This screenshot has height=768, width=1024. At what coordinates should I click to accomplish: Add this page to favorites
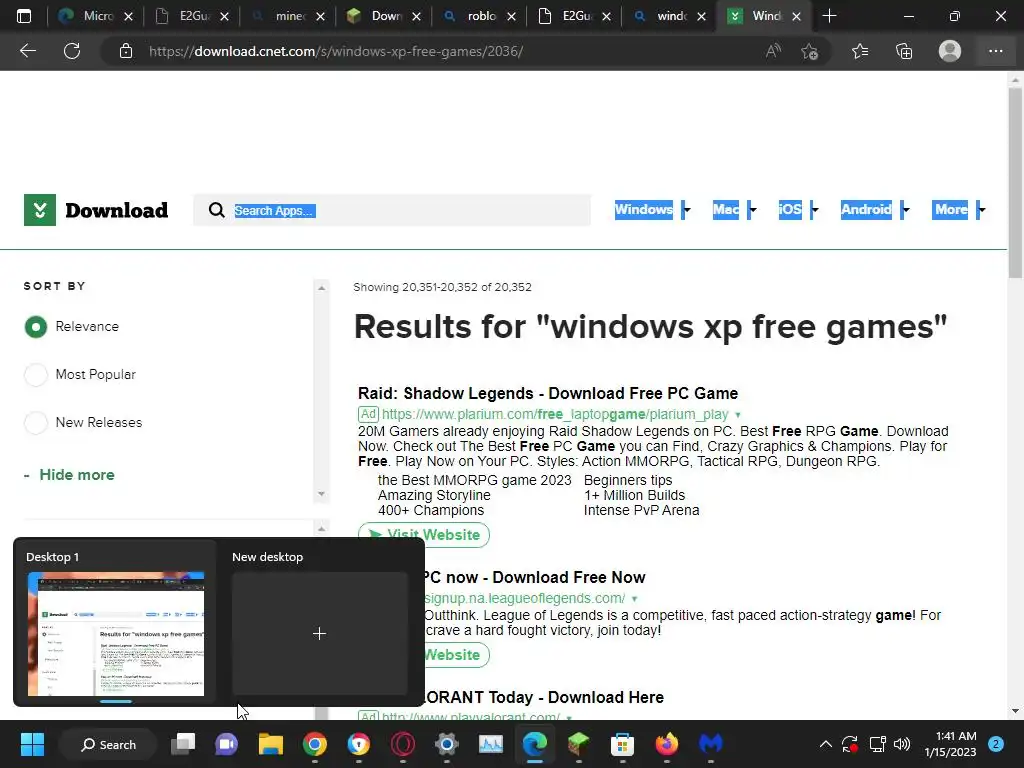coord(810,51)
